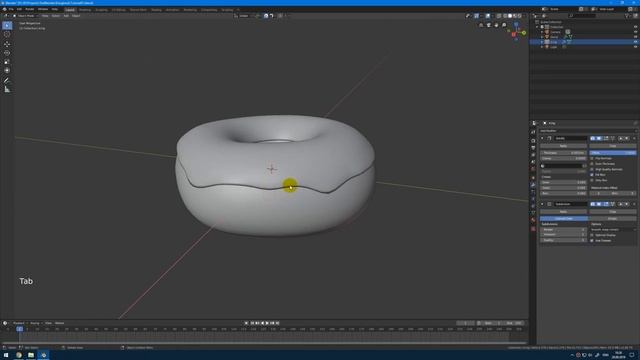
Task: Select the Transform tool in toolbar
Action: pyautogui.click(x=7, y=71)
